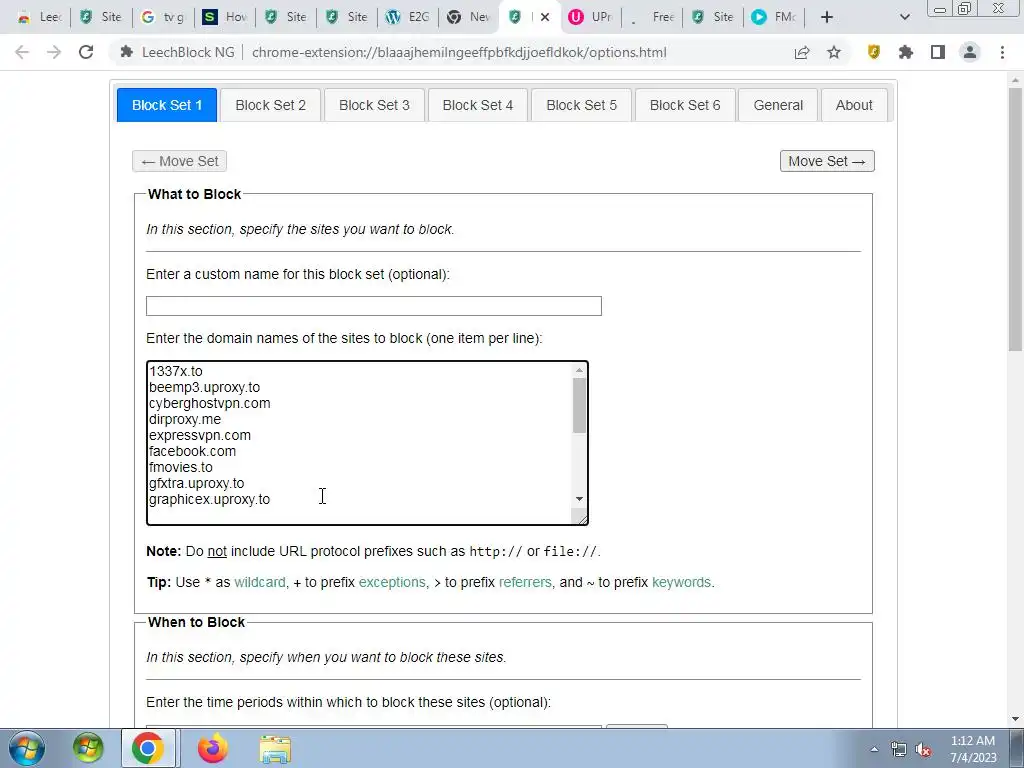Click the textarea resize grip corner
1024x768 pixels.
pyautogui.click(x=580, y=517)
